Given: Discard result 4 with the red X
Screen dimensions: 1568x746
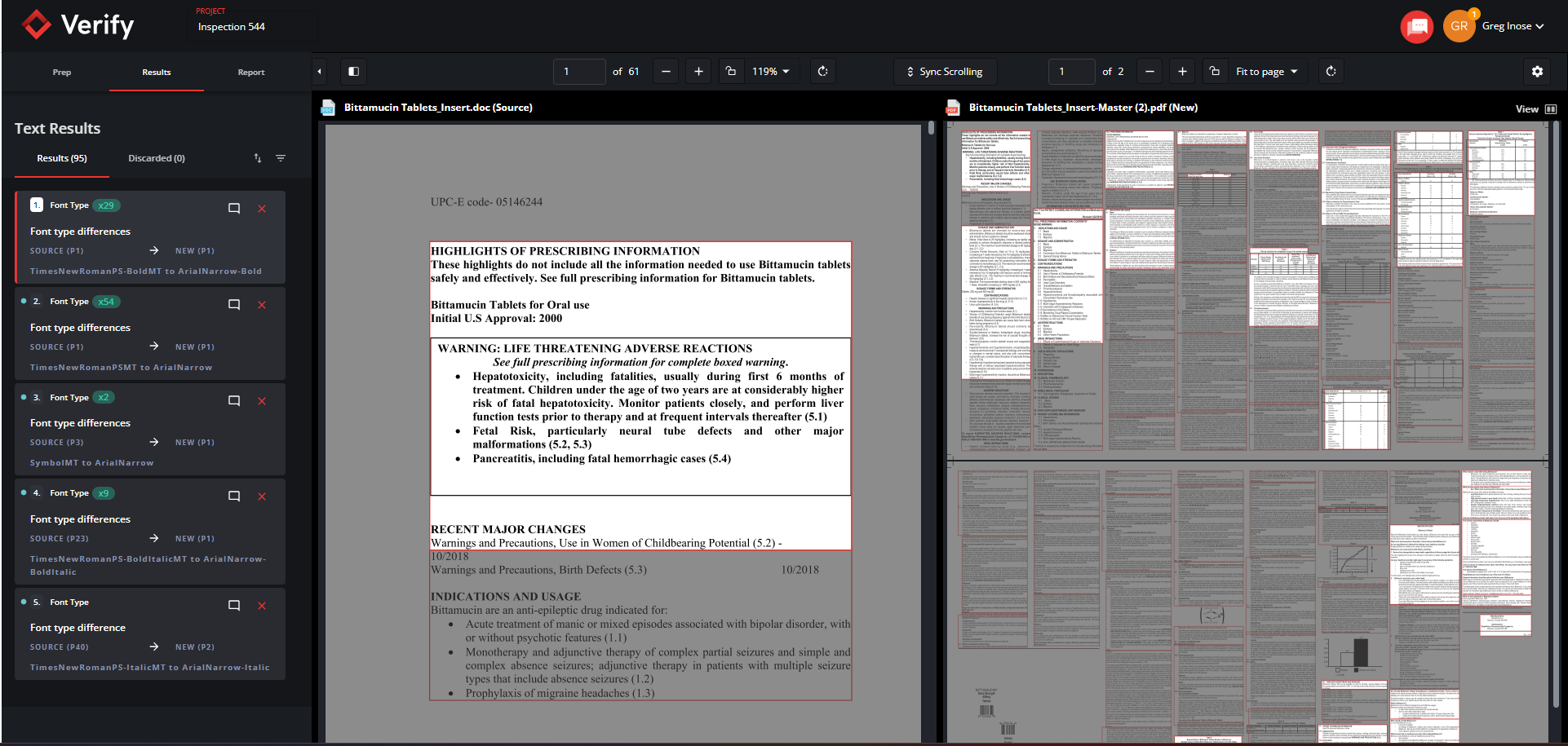Looking at the screenshot, I should 262,497.
